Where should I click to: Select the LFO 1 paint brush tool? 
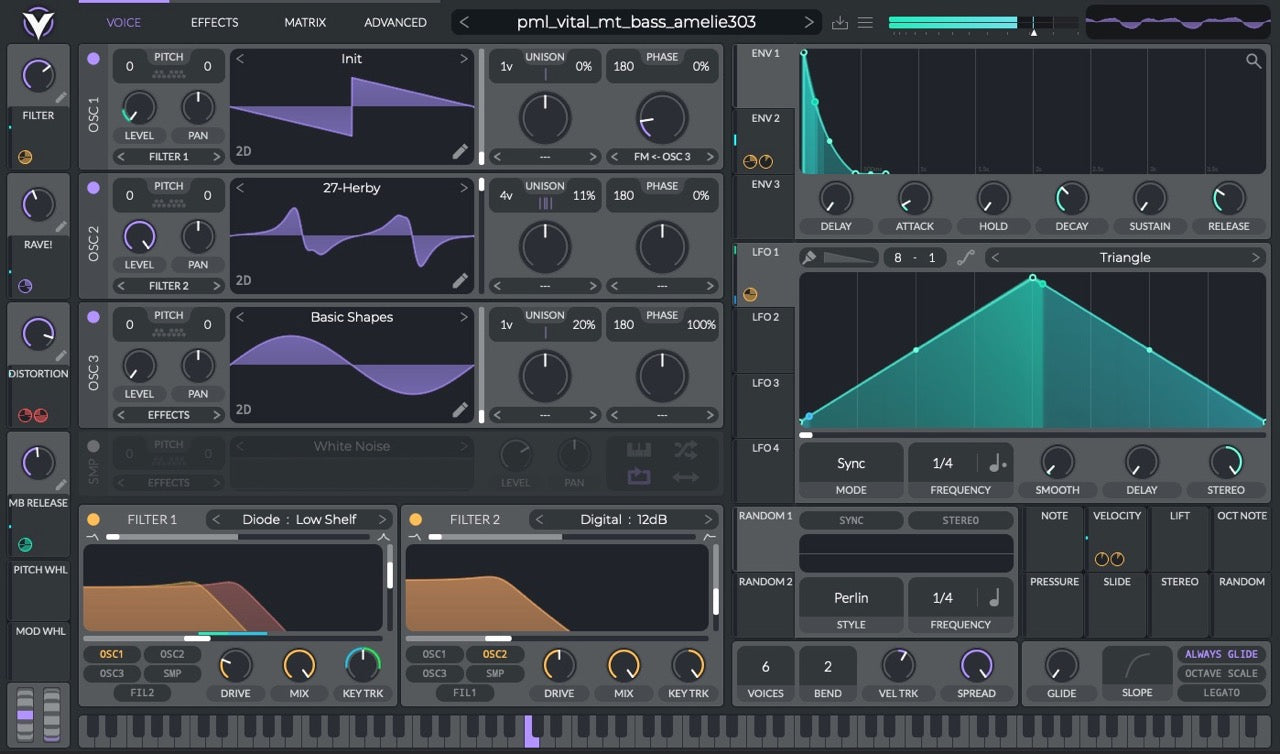click(x=809, y=258)
